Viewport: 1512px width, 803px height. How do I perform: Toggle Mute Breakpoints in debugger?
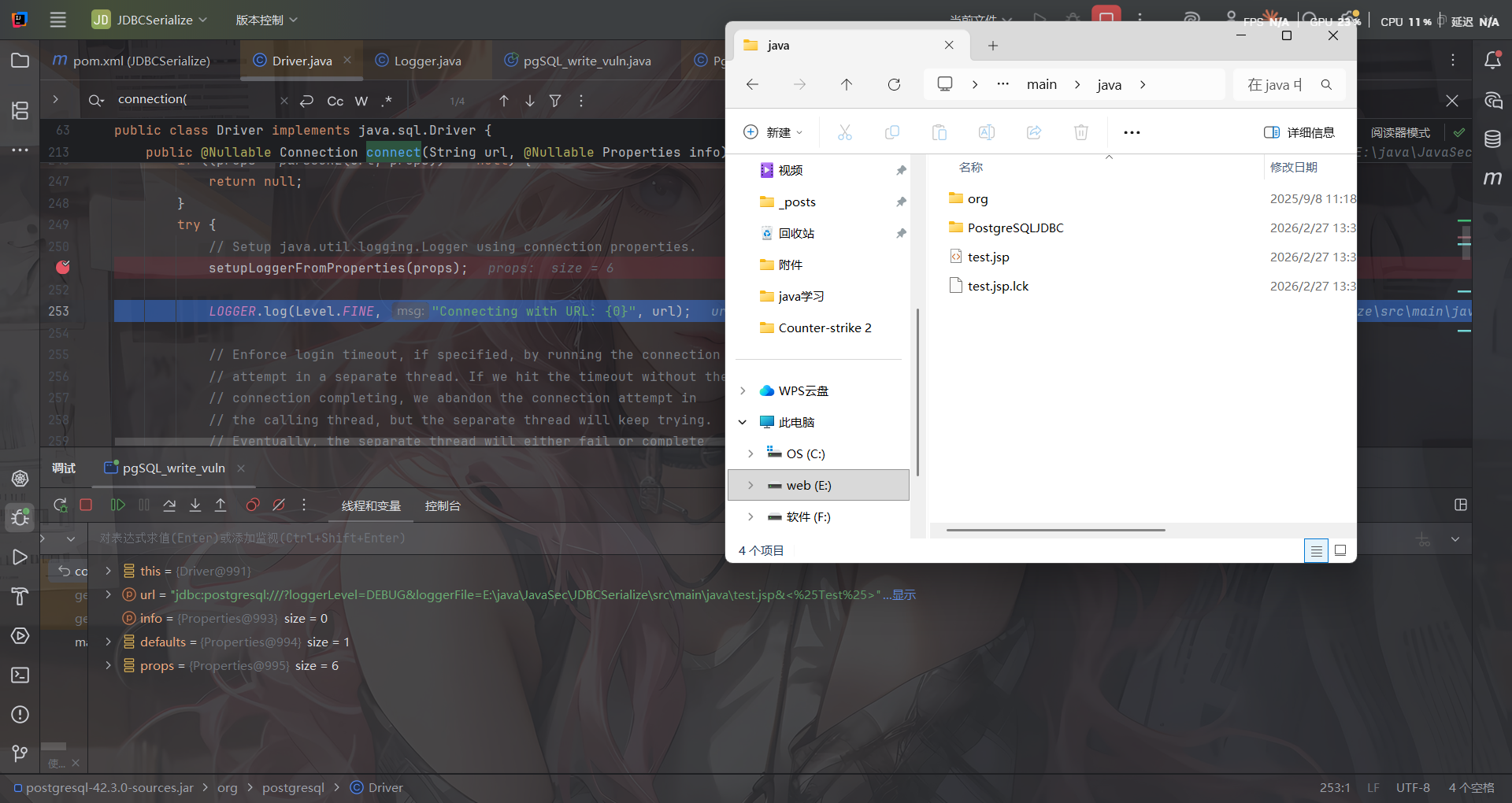click(279, 505)
